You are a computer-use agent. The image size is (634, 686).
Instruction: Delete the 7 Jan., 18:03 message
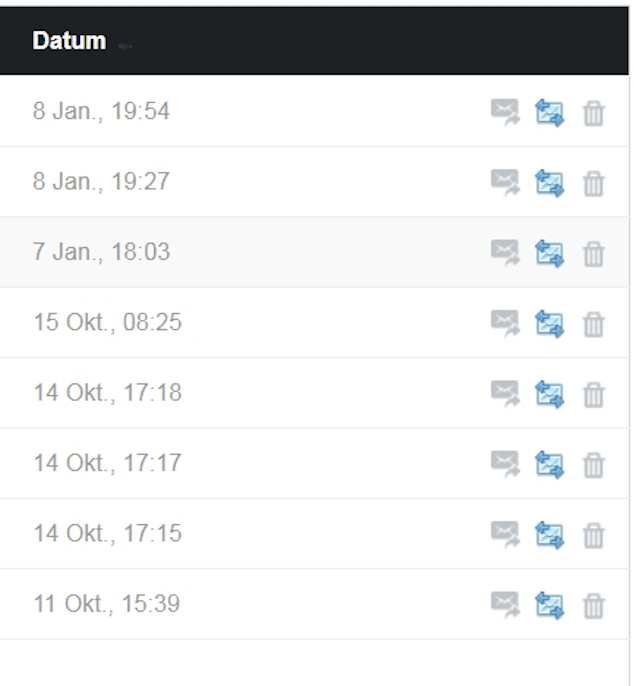point(594,254)
